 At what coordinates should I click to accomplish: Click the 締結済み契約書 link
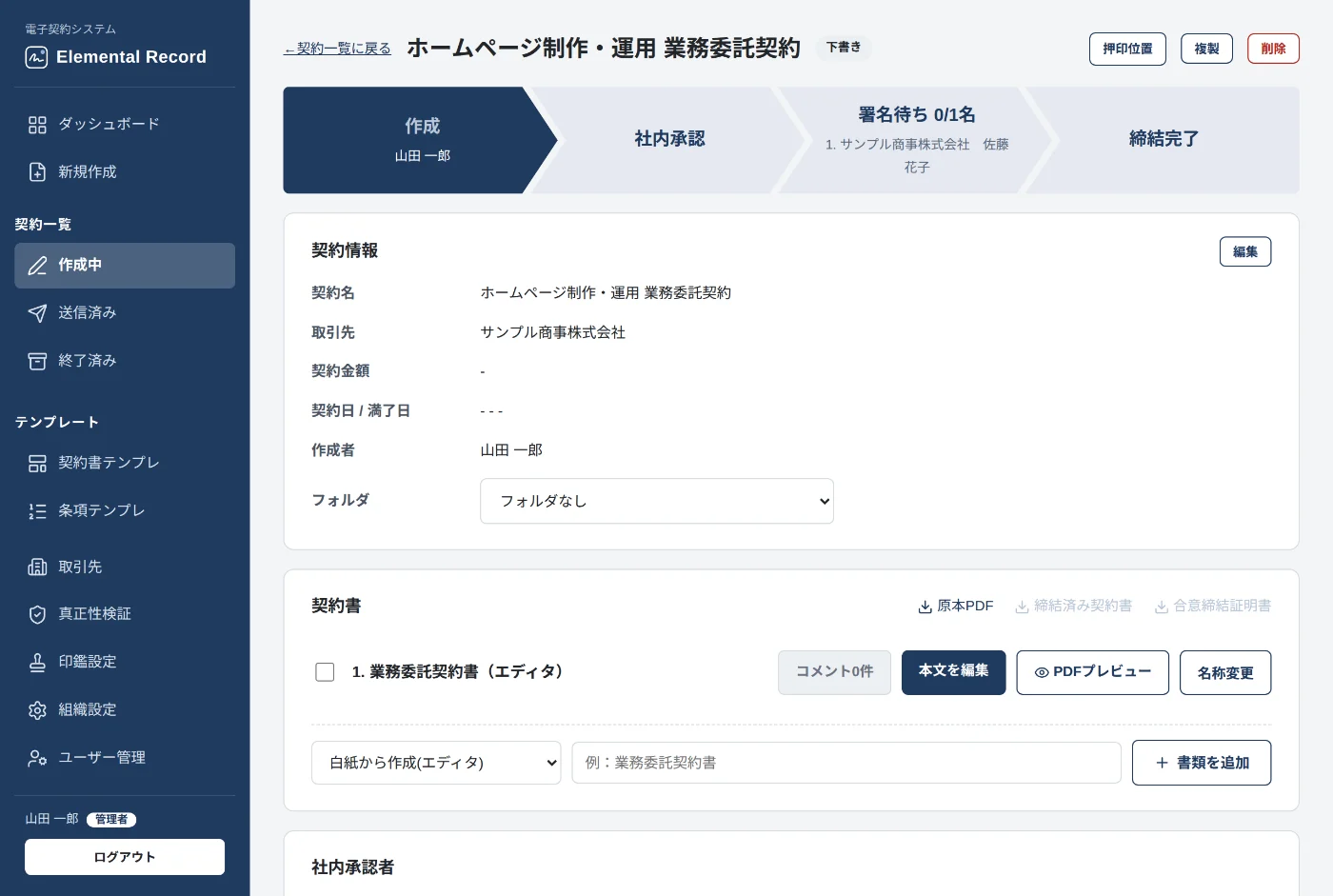pos(1074,607)
